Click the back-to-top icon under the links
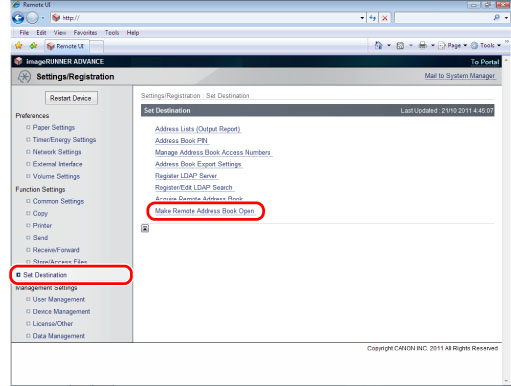 (x=145, y=228)
